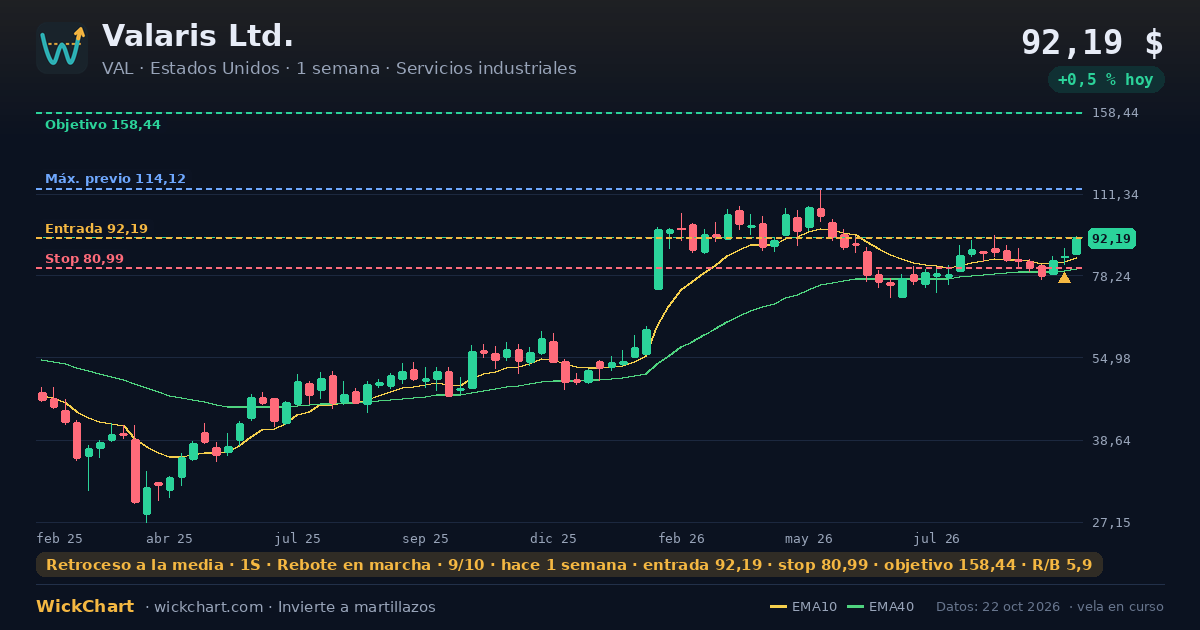Click the jul 25 date label
Screen dimensions: 1200x630
[x=299, y=539]
